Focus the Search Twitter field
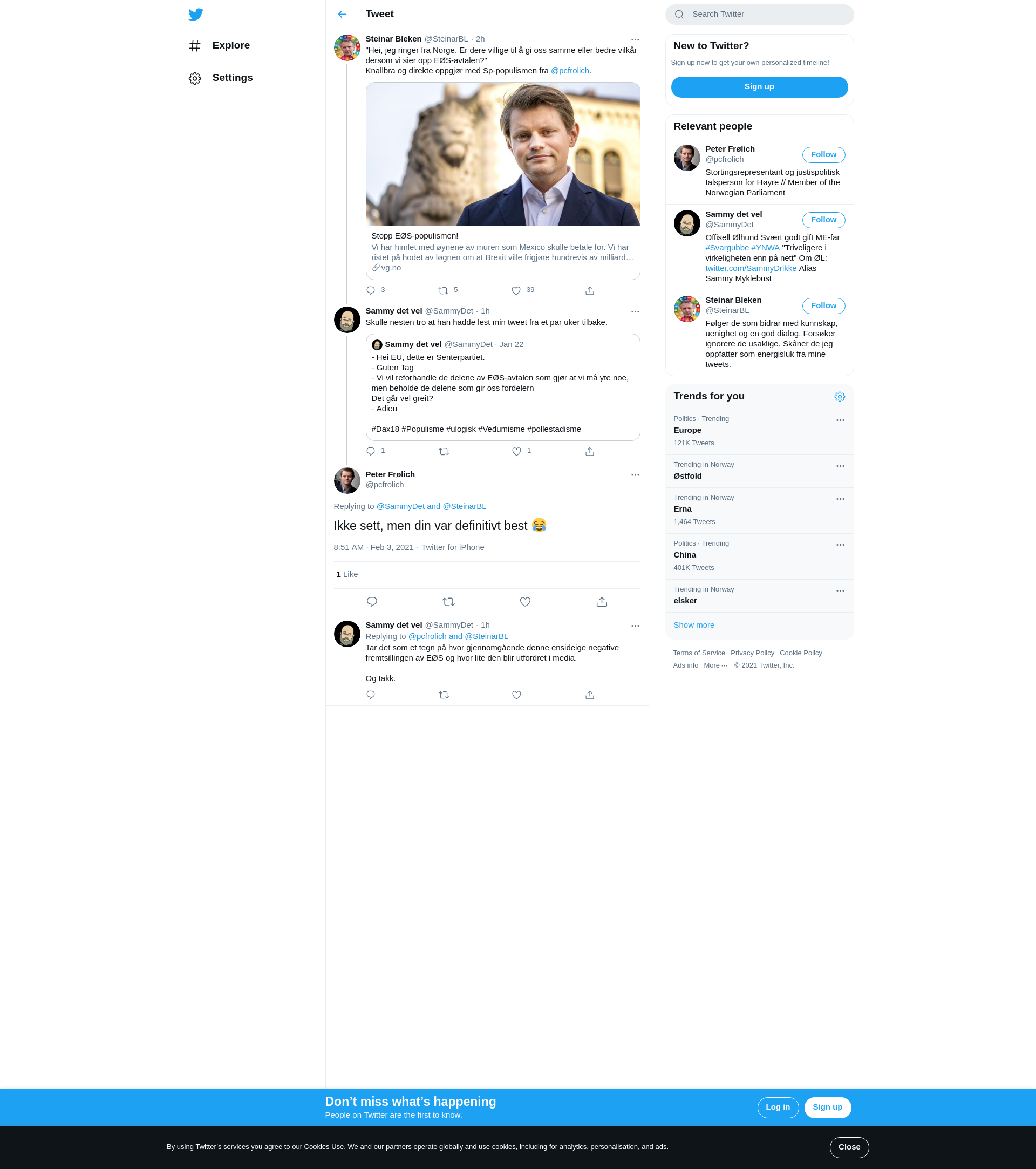Viewport: 1036px width, 1169px height. (759, 14)
